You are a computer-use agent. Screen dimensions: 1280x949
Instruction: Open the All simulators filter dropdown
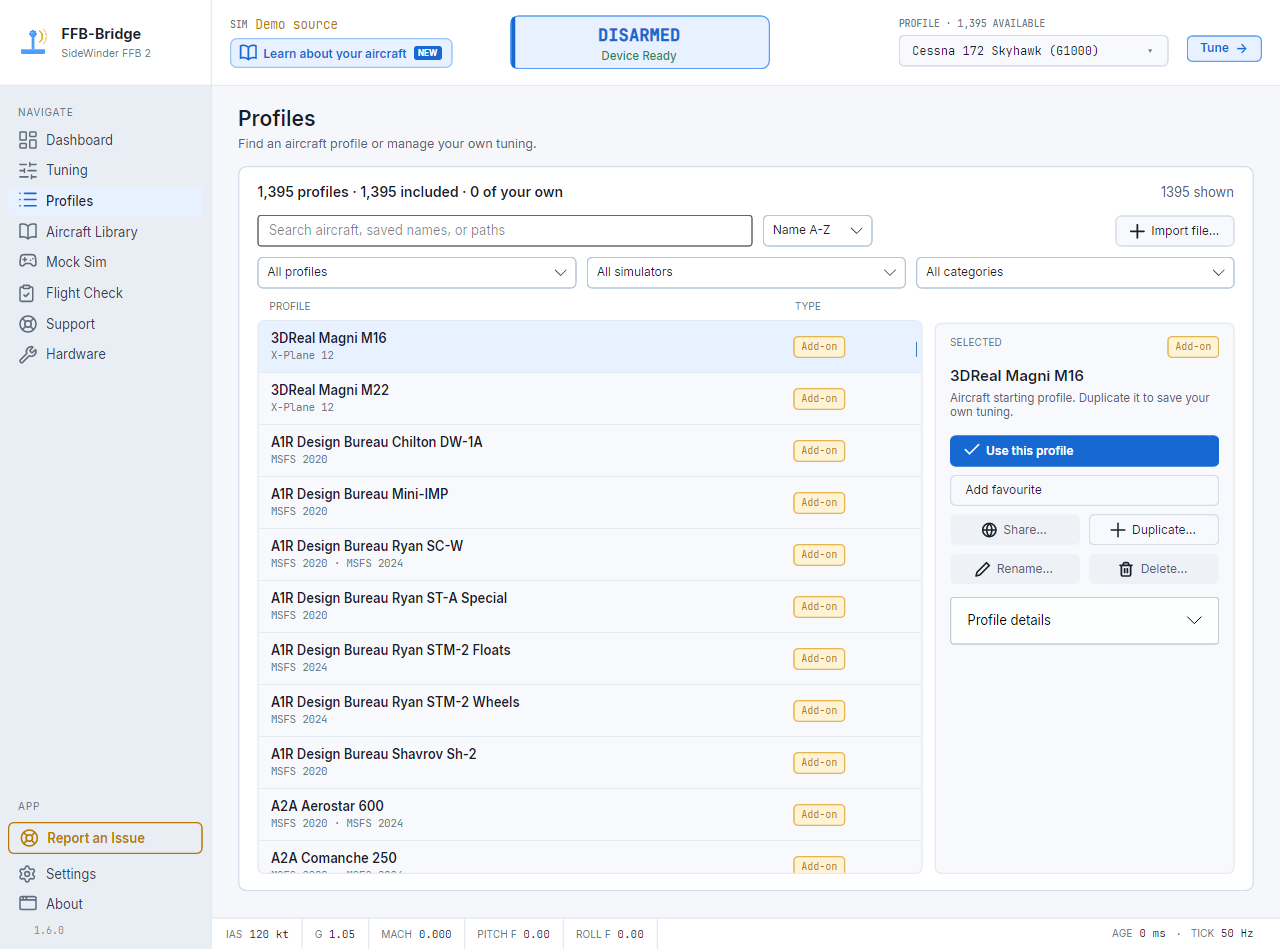746,272
